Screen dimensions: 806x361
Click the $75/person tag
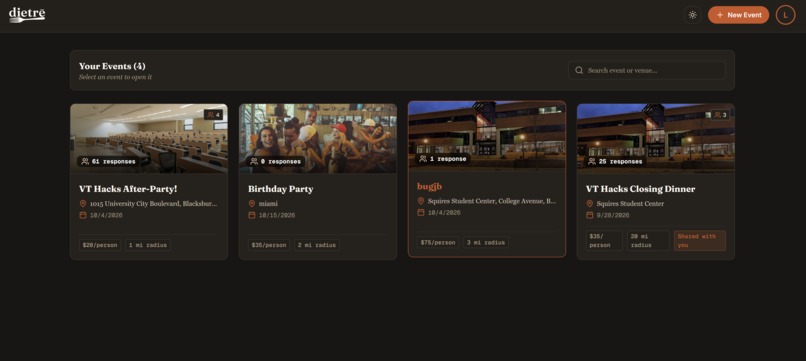point(438,242)
